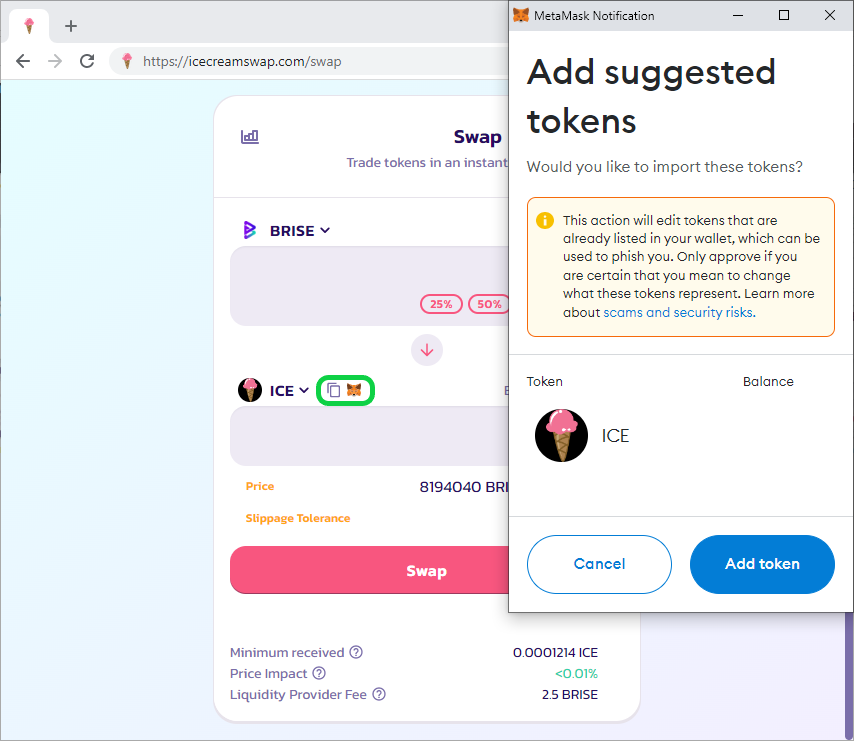The width and height of the screenshot is (854, 741).
Task: Select the 50% amount chip
Action: (489, 304)
